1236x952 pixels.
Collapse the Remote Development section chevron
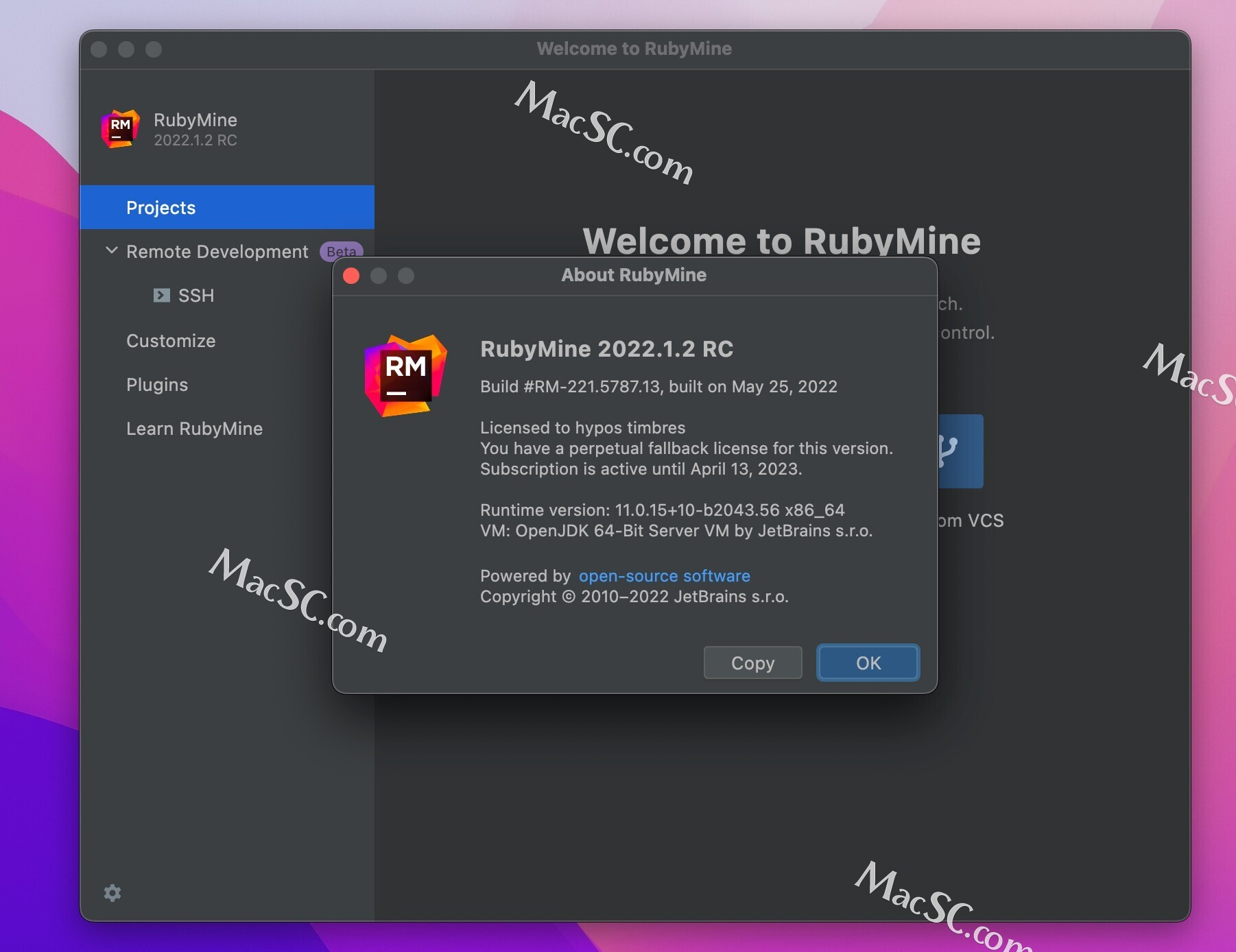[112, 251]
